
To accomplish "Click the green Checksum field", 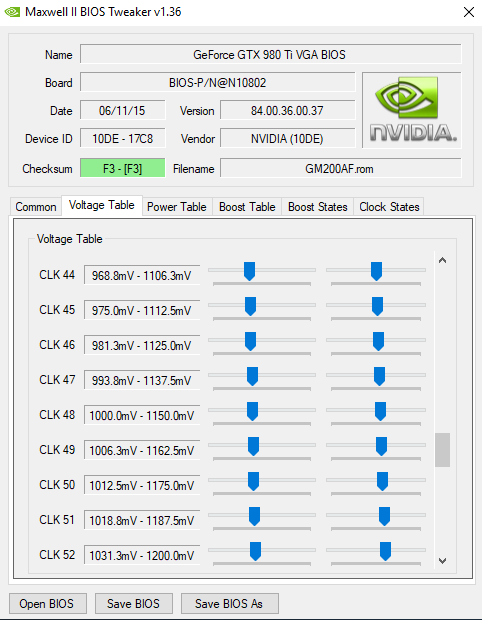I will click(x=123, y=169).
